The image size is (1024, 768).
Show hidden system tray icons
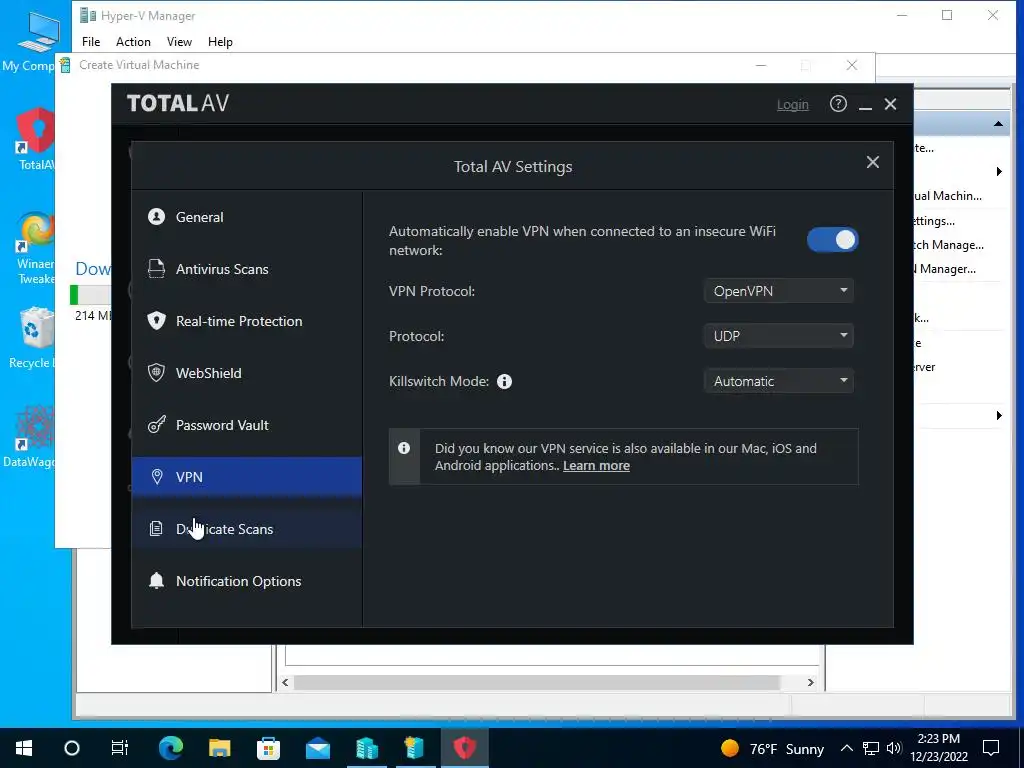(846, 748)
